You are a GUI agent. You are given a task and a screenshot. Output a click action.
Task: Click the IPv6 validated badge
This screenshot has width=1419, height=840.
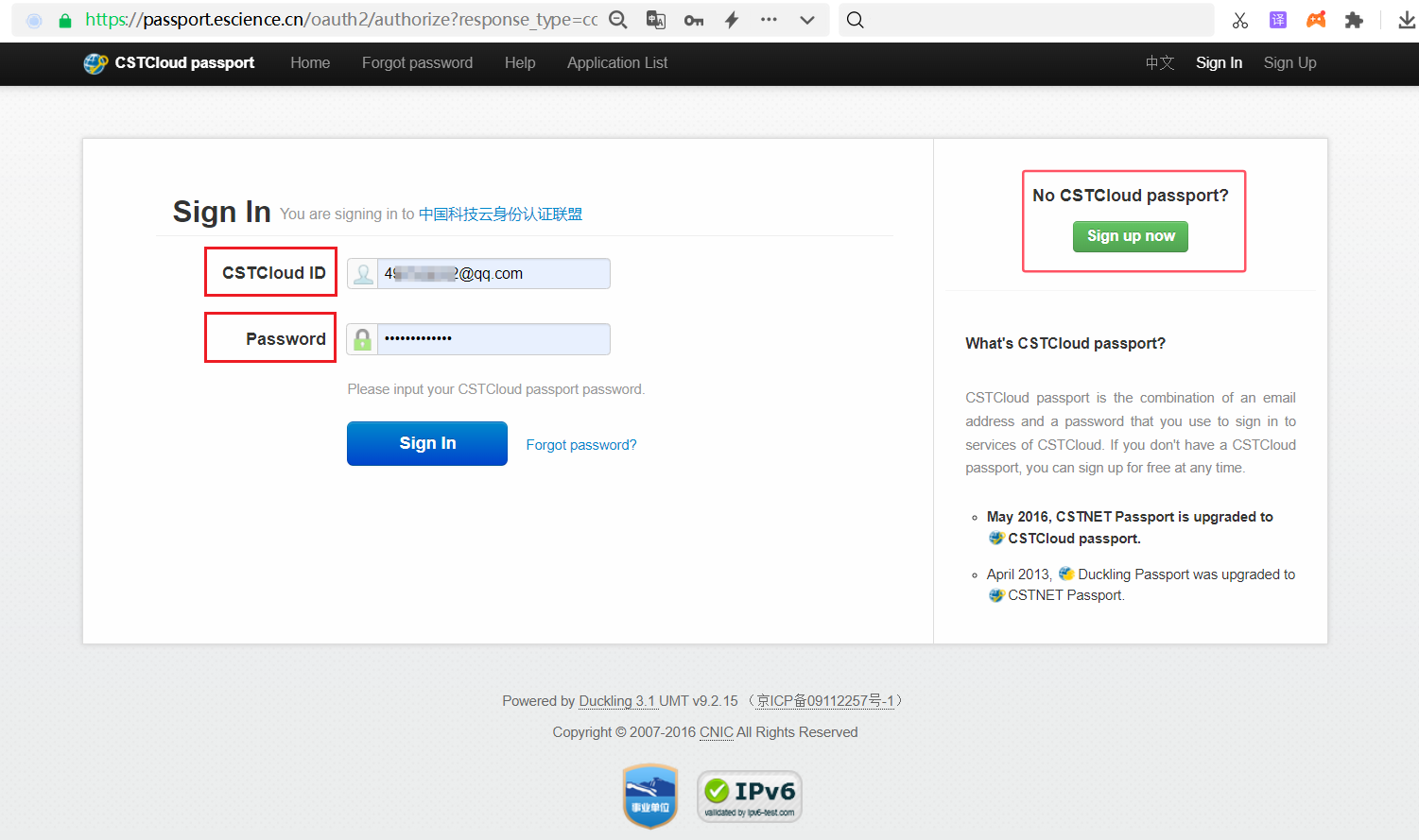(x=750, y=797)
